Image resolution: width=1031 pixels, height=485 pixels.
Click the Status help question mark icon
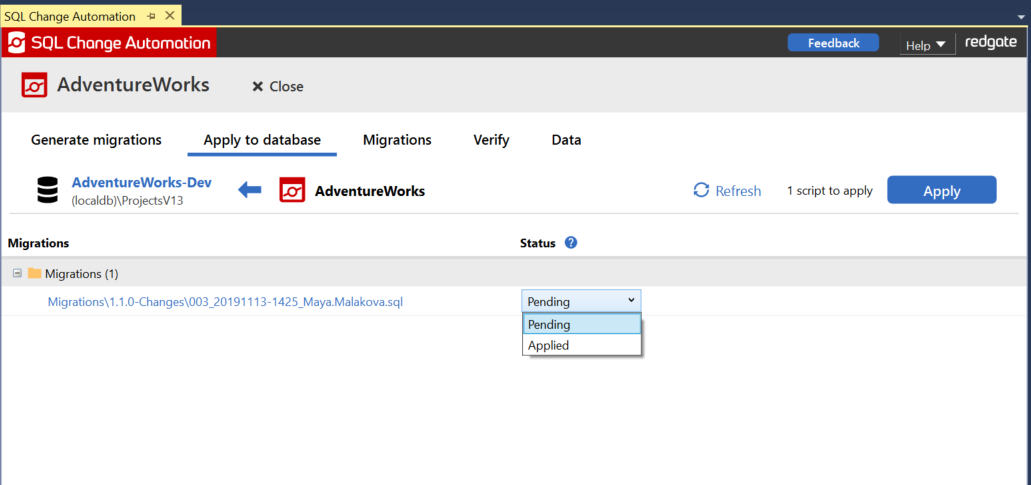[x=571, y=242]
